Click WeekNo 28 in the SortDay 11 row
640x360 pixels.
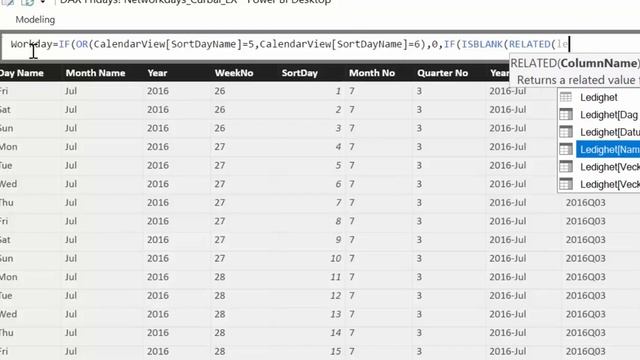pos(220,277)
